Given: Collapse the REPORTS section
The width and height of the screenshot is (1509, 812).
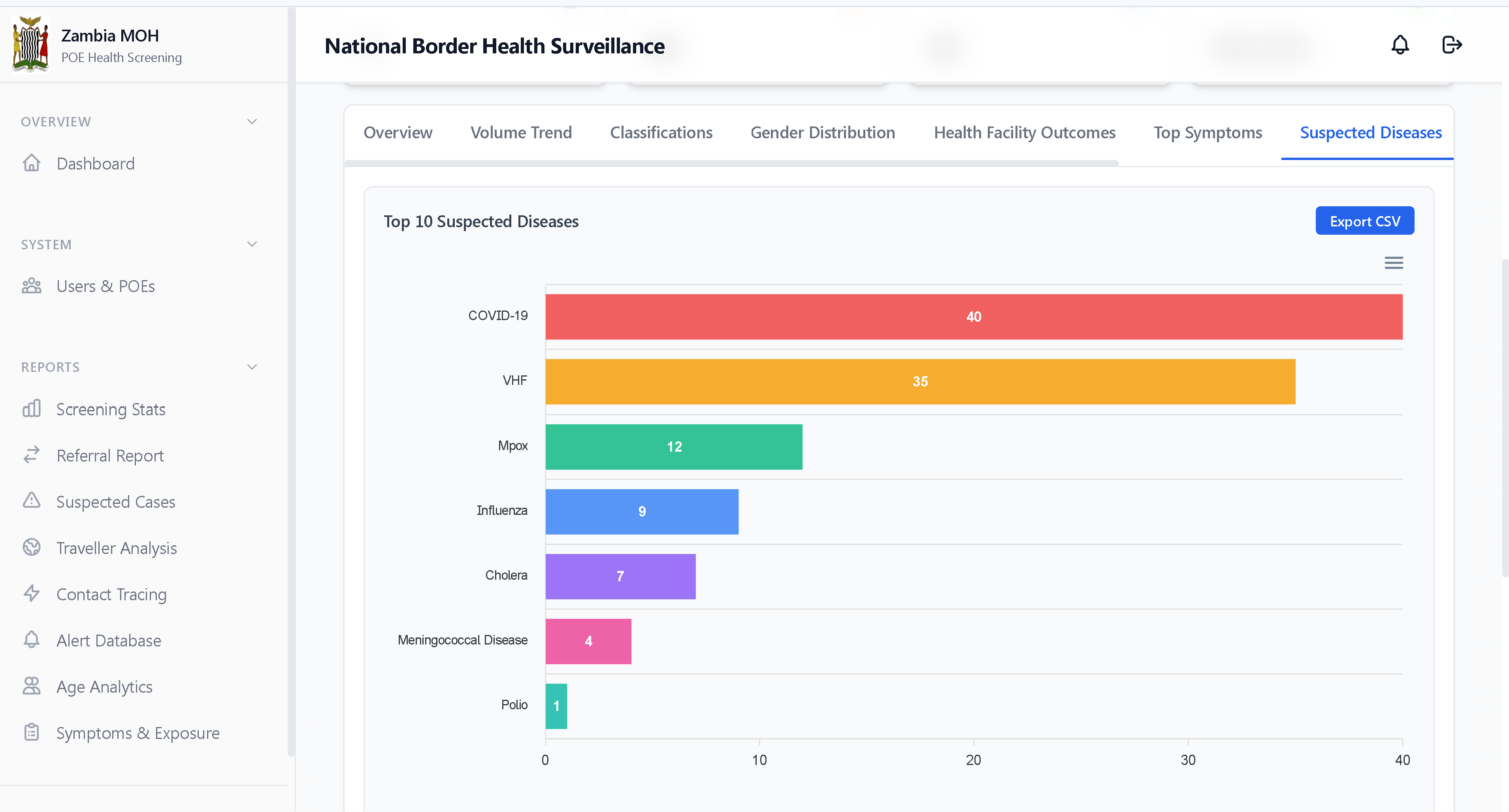Looking at the screenshot, I should coord(252,366).
